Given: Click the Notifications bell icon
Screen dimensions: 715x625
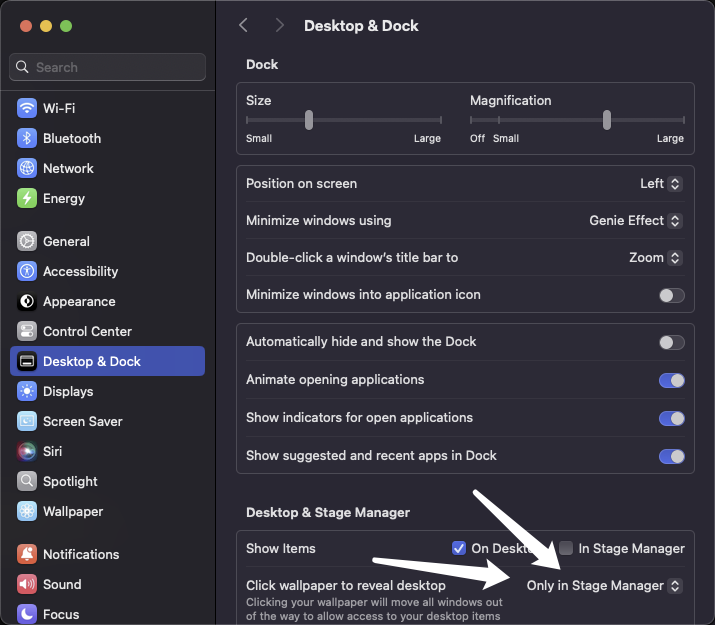Looking at the screenshot, I should [27, 554].
